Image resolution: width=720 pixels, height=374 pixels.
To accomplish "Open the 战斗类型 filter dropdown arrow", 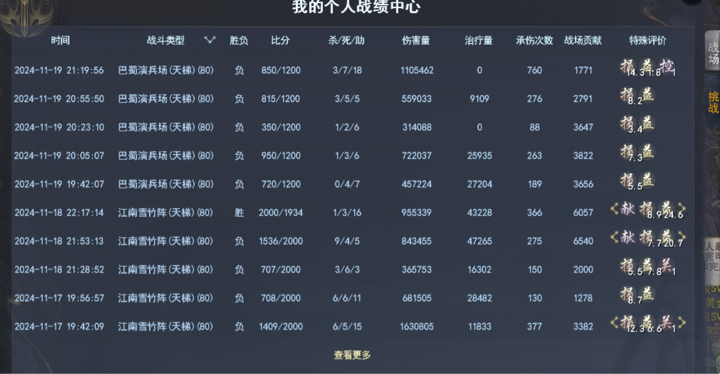I will [x=210, y=40].
